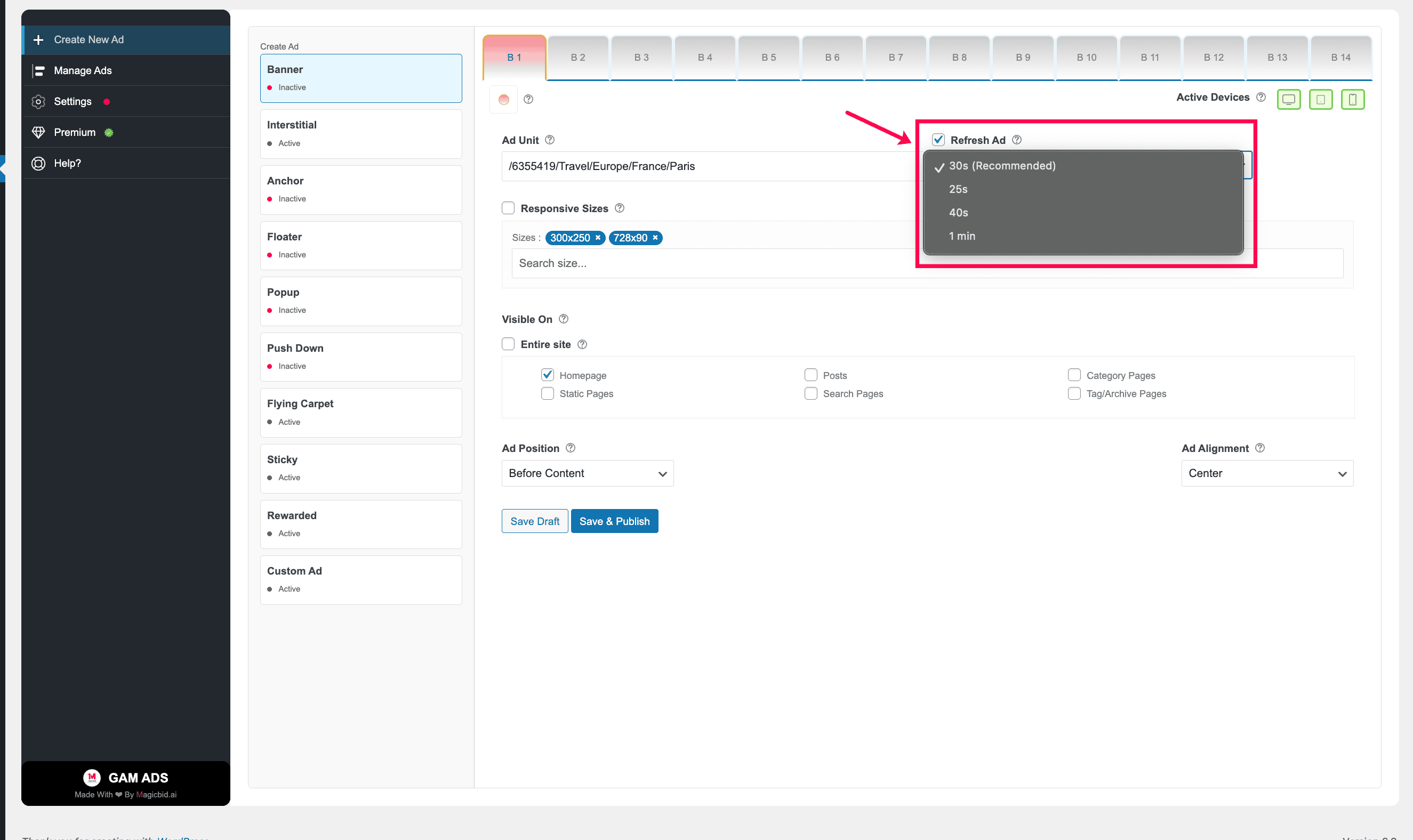This screenshot has height=840, width=1413.
Task: Switch to the B 7 tab
Action: pyautogui.click(x=896, y=58)
